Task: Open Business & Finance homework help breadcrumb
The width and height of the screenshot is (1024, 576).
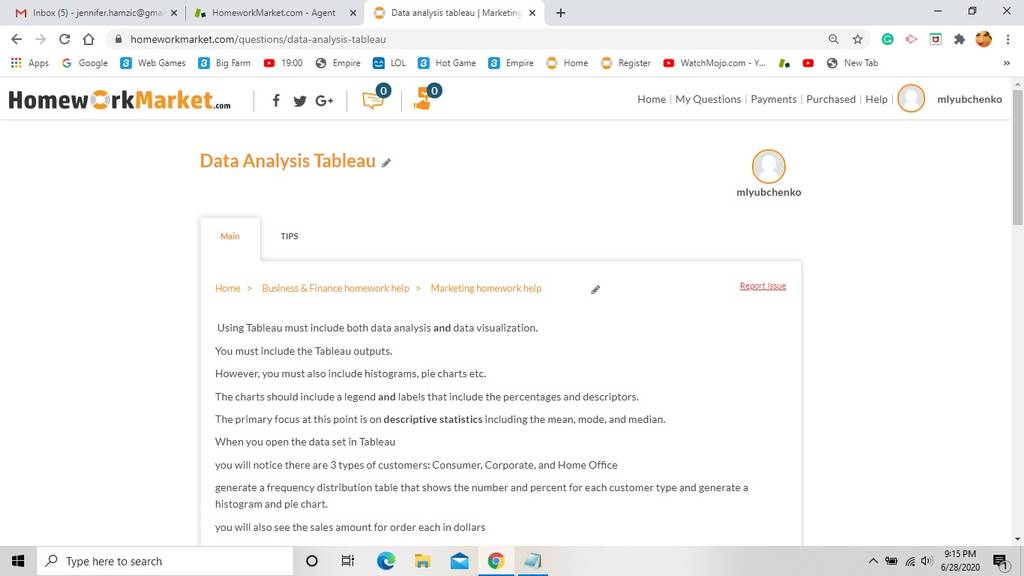Action: [336, 288]
